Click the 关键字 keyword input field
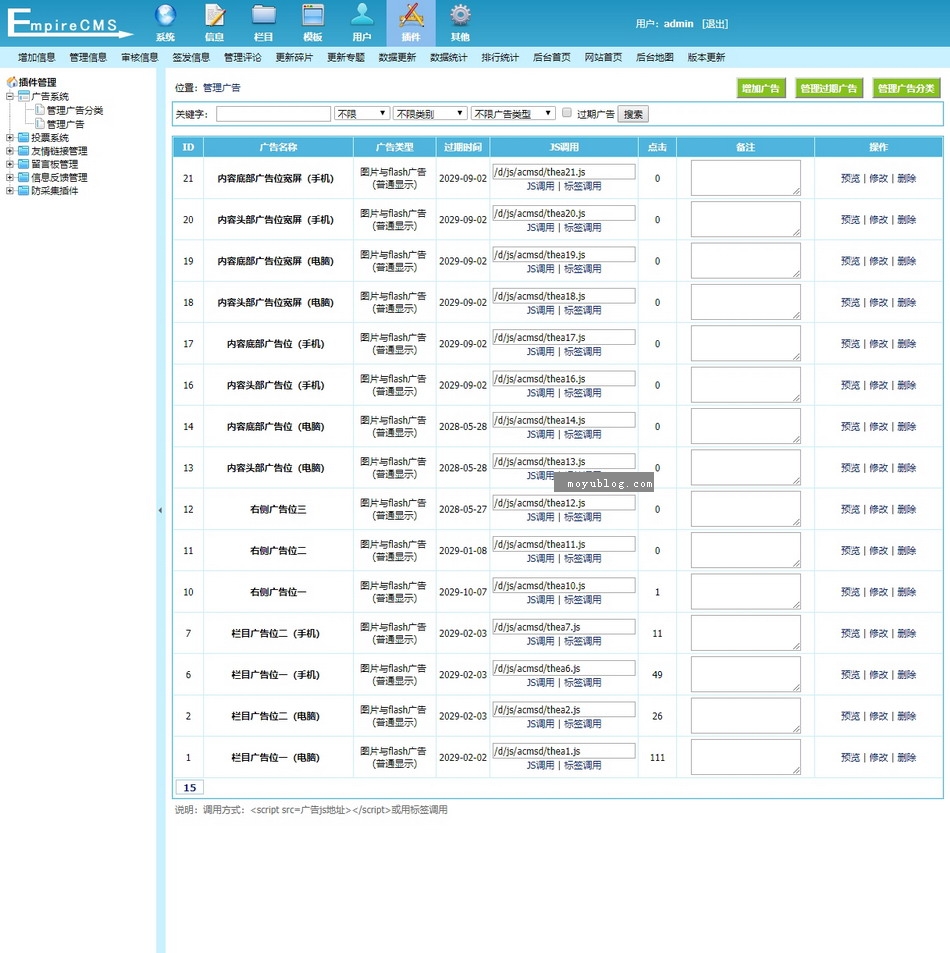Viewport: 950px width, 953px height. click(274, 114)
